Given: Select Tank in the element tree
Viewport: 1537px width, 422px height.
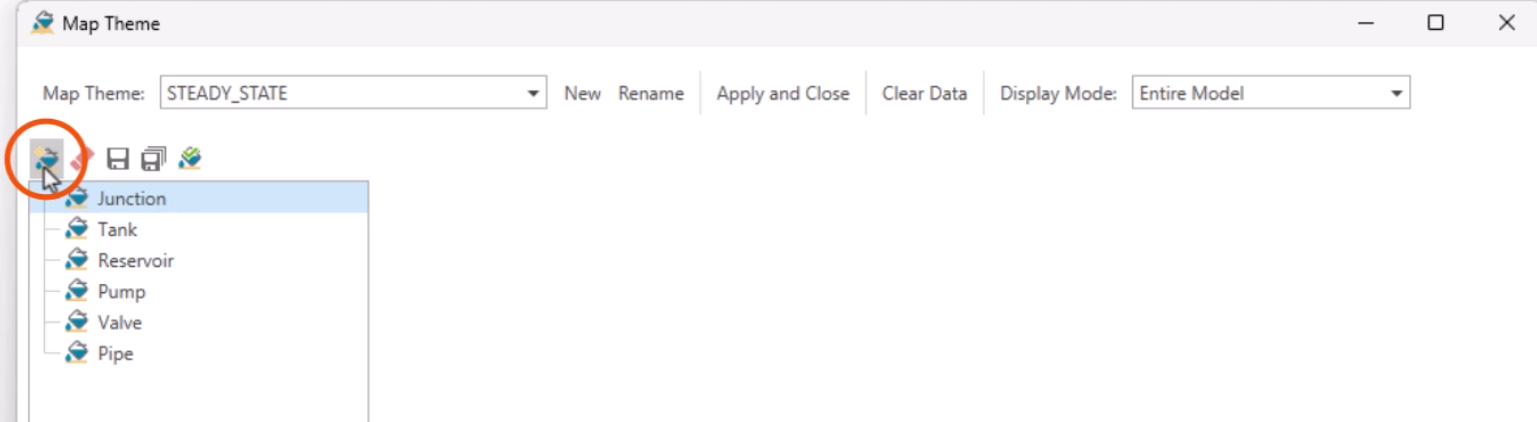Looking at the screenshot, I should click(117, 229).
